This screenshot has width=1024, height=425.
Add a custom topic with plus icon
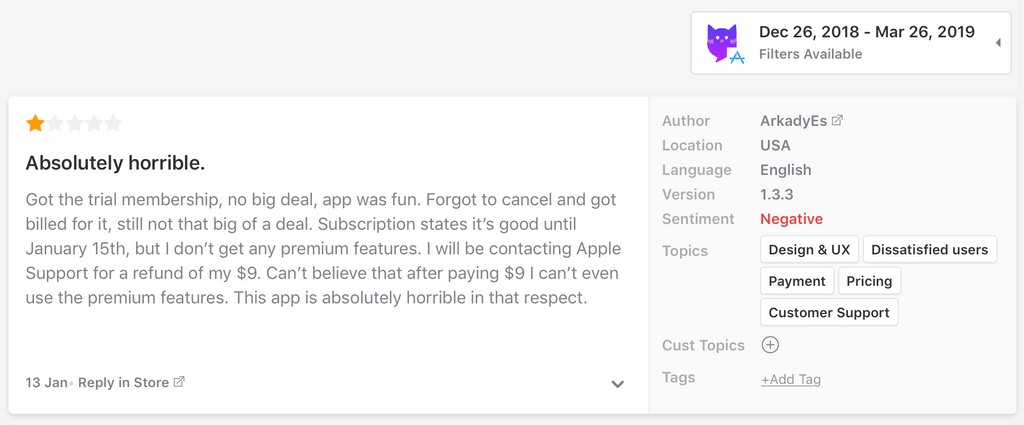(x=771, y=345)
